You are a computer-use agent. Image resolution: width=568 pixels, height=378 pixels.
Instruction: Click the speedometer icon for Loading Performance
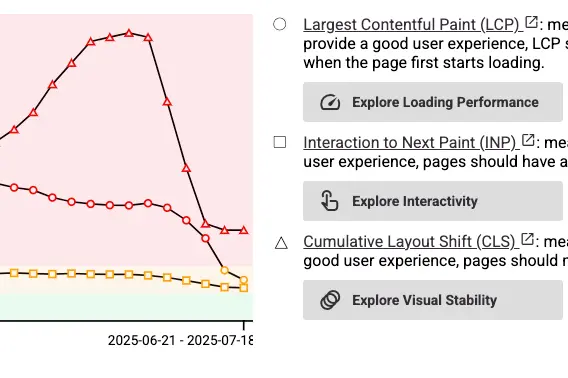(330, 102)
